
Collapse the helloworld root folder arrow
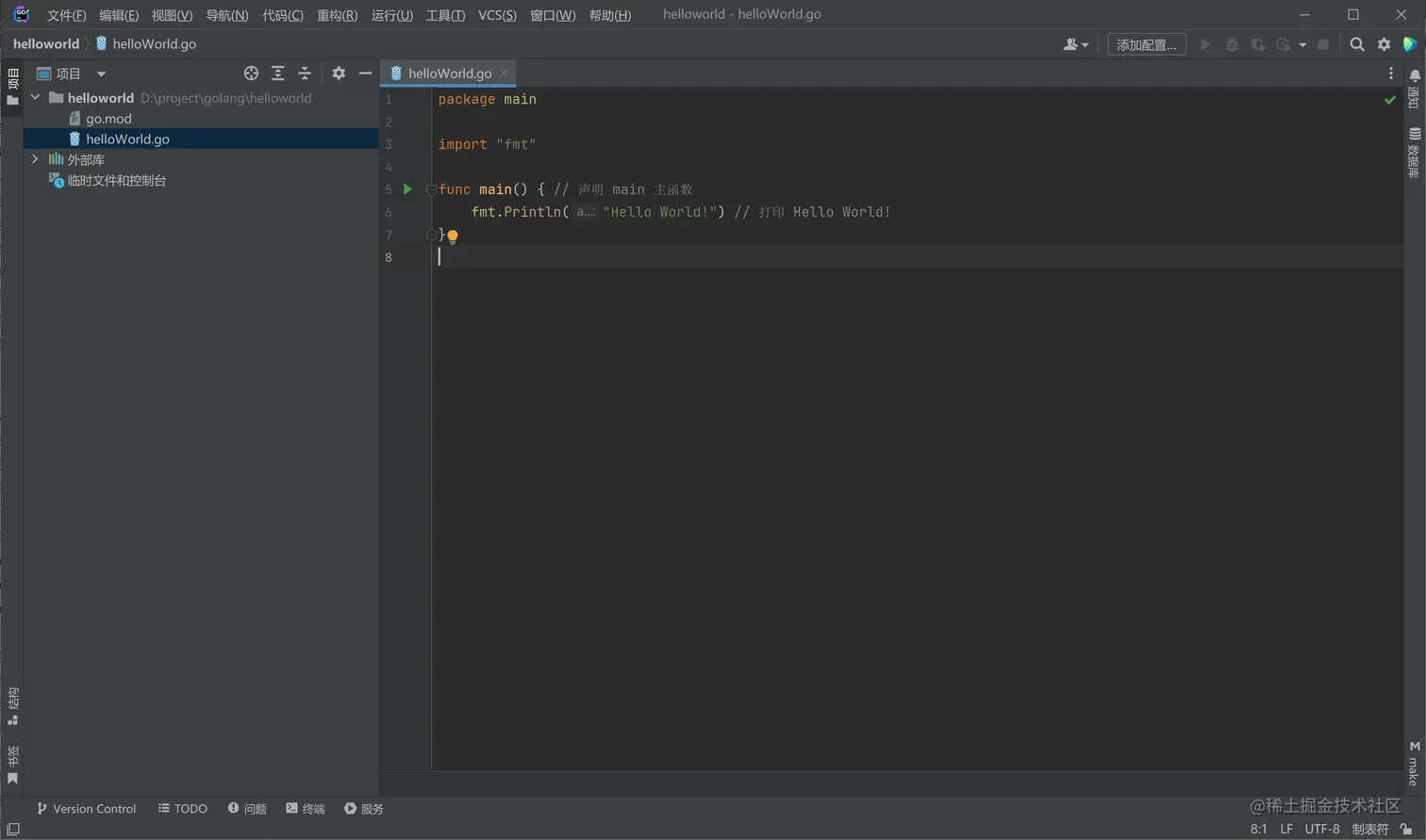(x=36, y=97)
